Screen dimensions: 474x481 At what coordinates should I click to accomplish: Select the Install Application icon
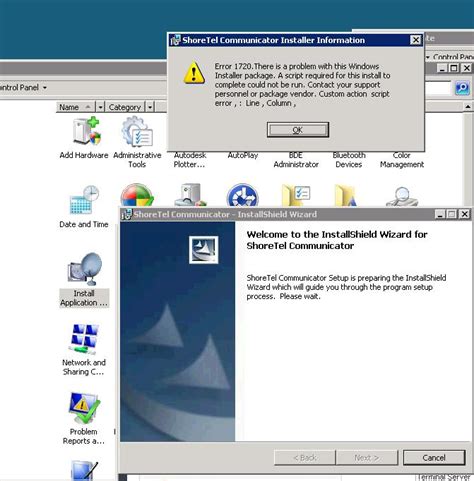tap(84, 279)
